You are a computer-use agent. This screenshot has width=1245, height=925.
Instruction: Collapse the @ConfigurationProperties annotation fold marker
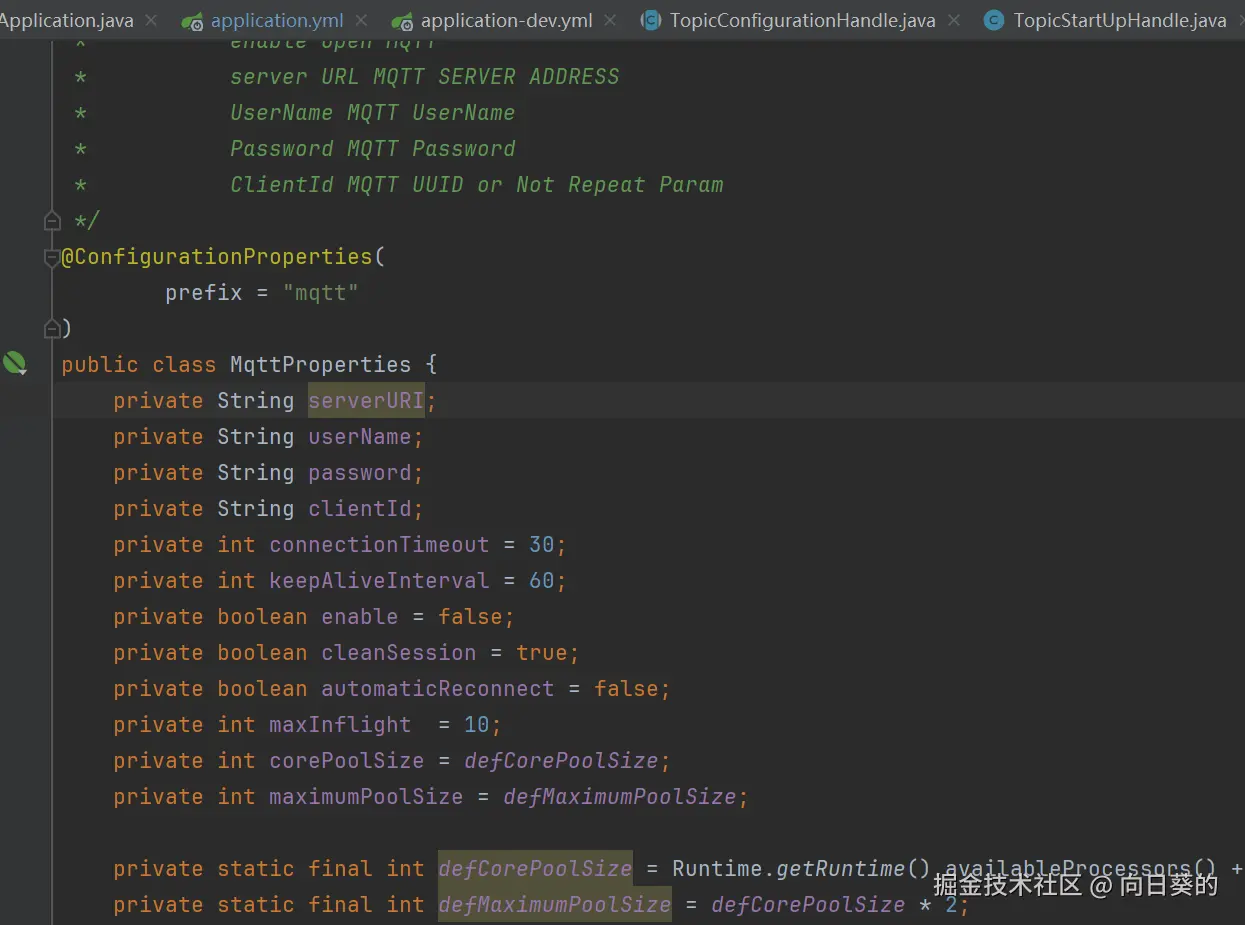tap(52, 257)
